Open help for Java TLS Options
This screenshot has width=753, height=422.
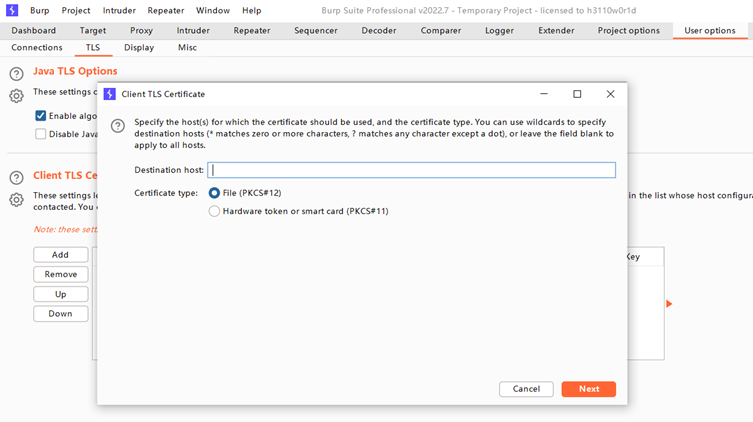pos(16,74)
